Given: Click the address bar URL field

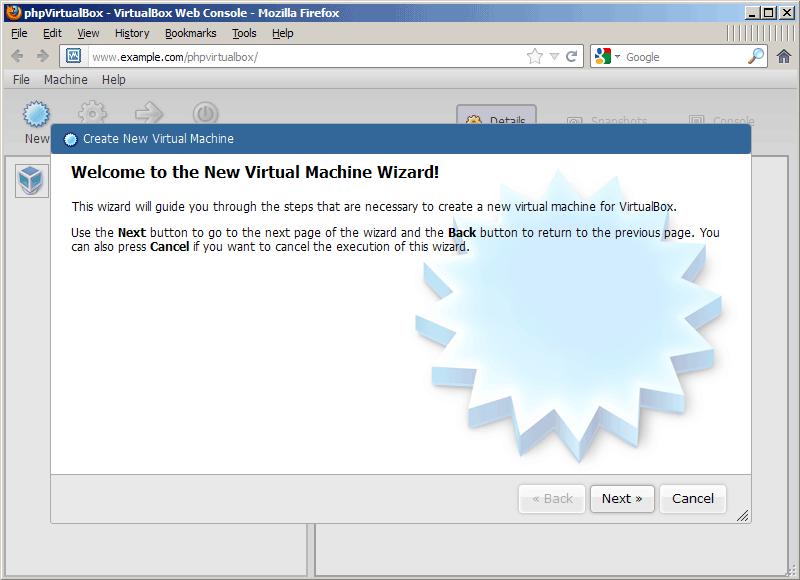Looking at the screenshot, I should tap(300, 57).
